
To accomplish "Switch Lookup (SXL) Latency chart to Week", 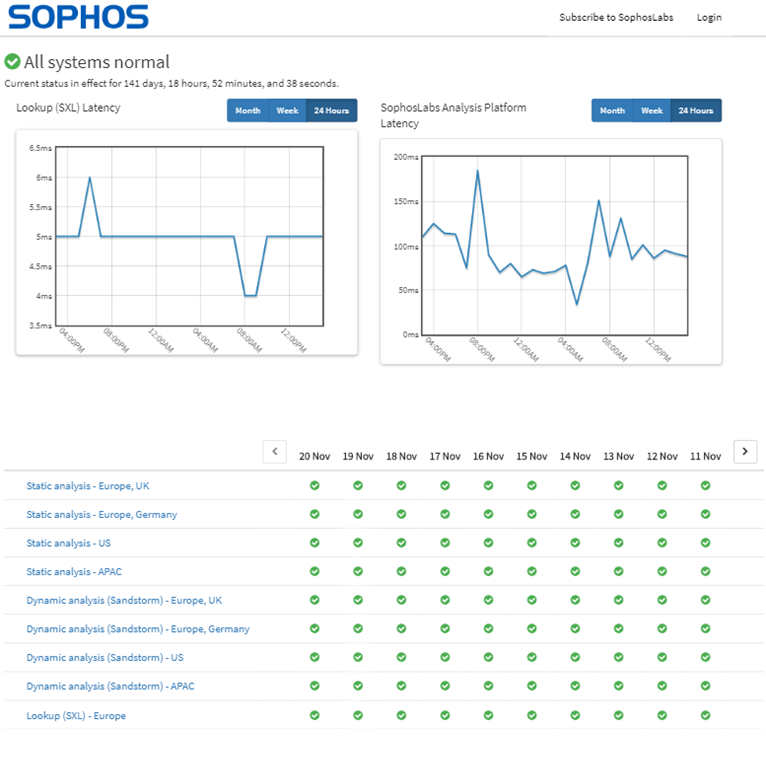I will point(287,110).
